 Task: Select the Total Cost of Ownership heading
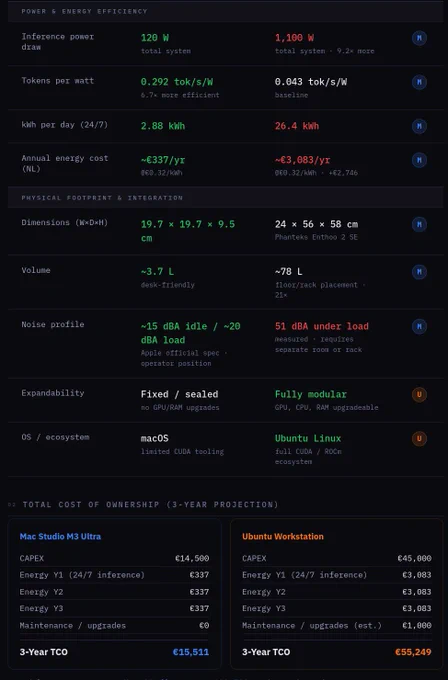click(150, 504)
